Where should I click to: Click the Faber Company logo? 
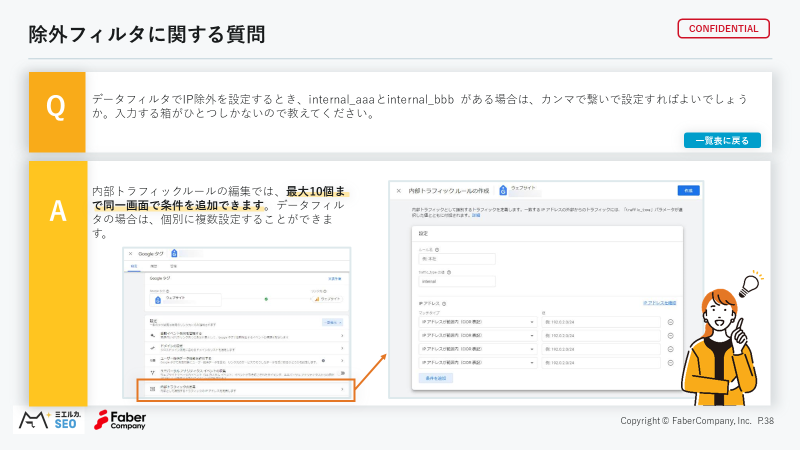[x=120, y=420]
